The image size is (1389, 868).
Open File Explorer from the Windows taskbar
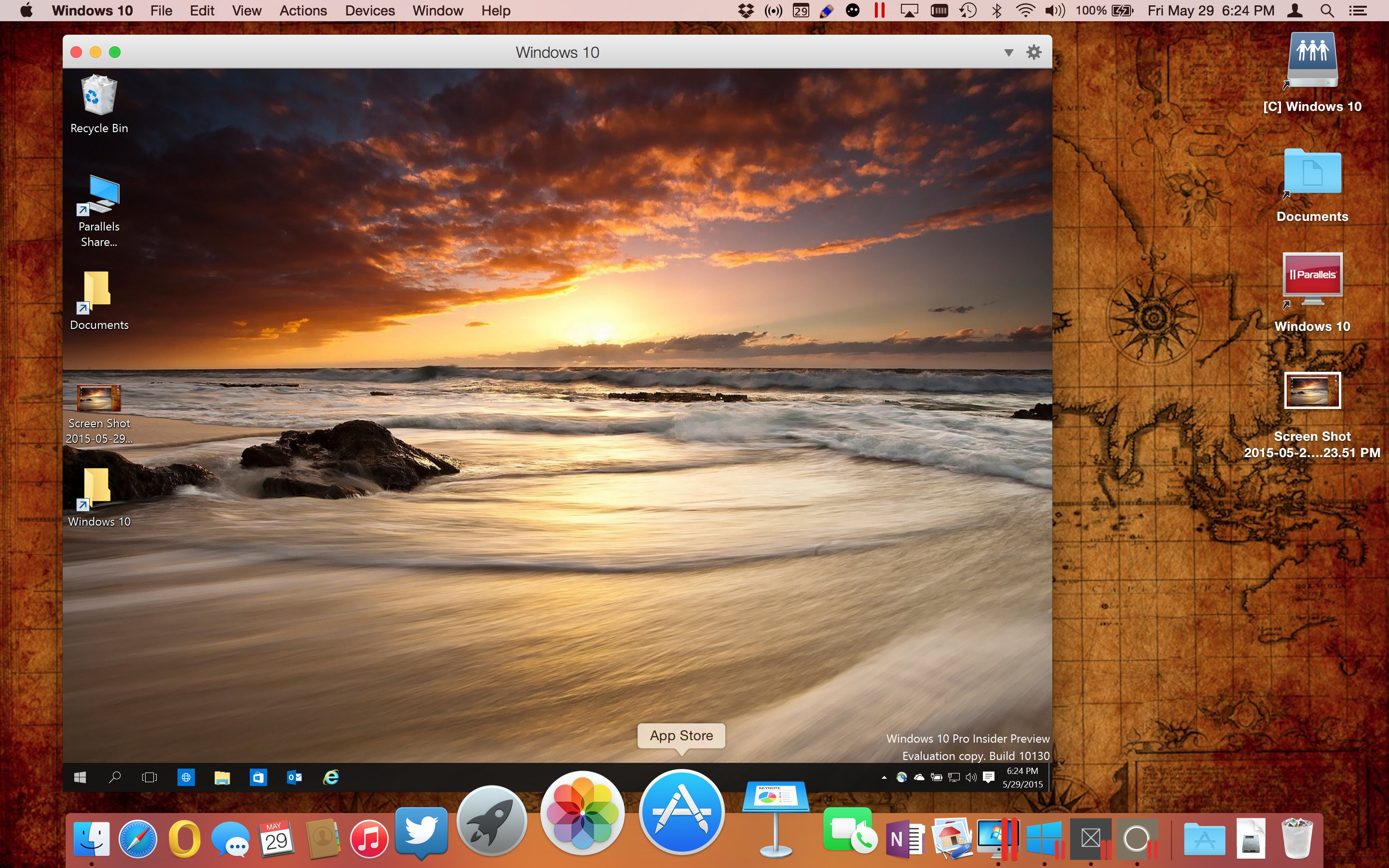click(222, 777)
